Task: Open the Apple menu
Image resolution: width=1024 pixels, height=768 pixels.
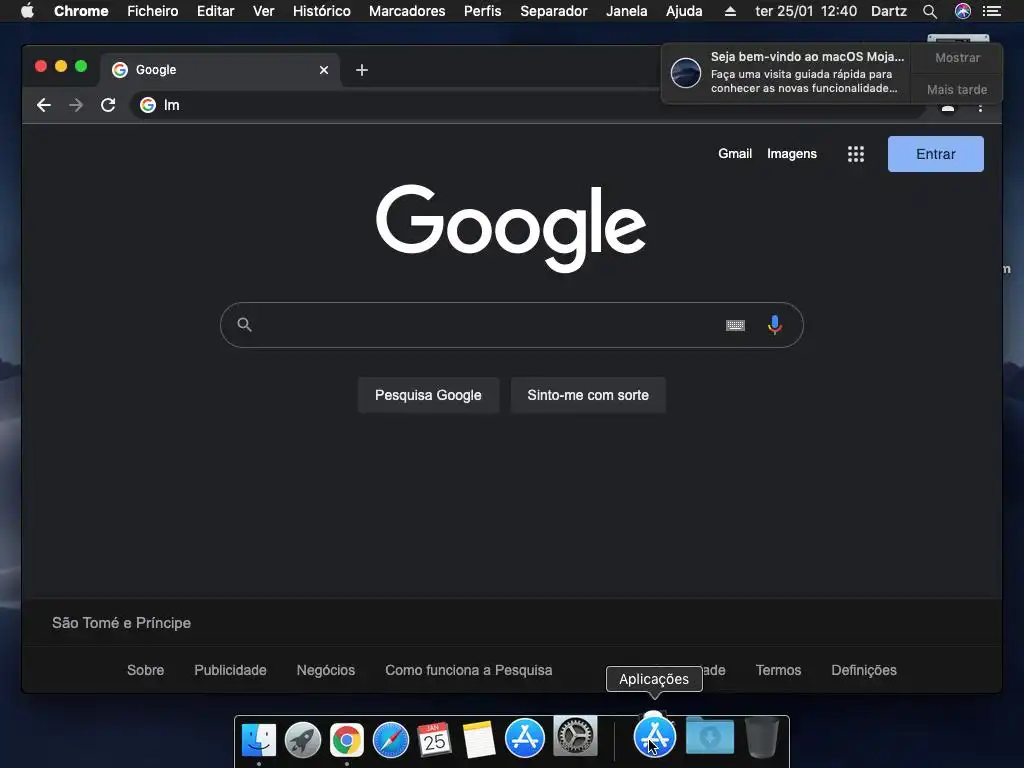Action: [27, 11]
